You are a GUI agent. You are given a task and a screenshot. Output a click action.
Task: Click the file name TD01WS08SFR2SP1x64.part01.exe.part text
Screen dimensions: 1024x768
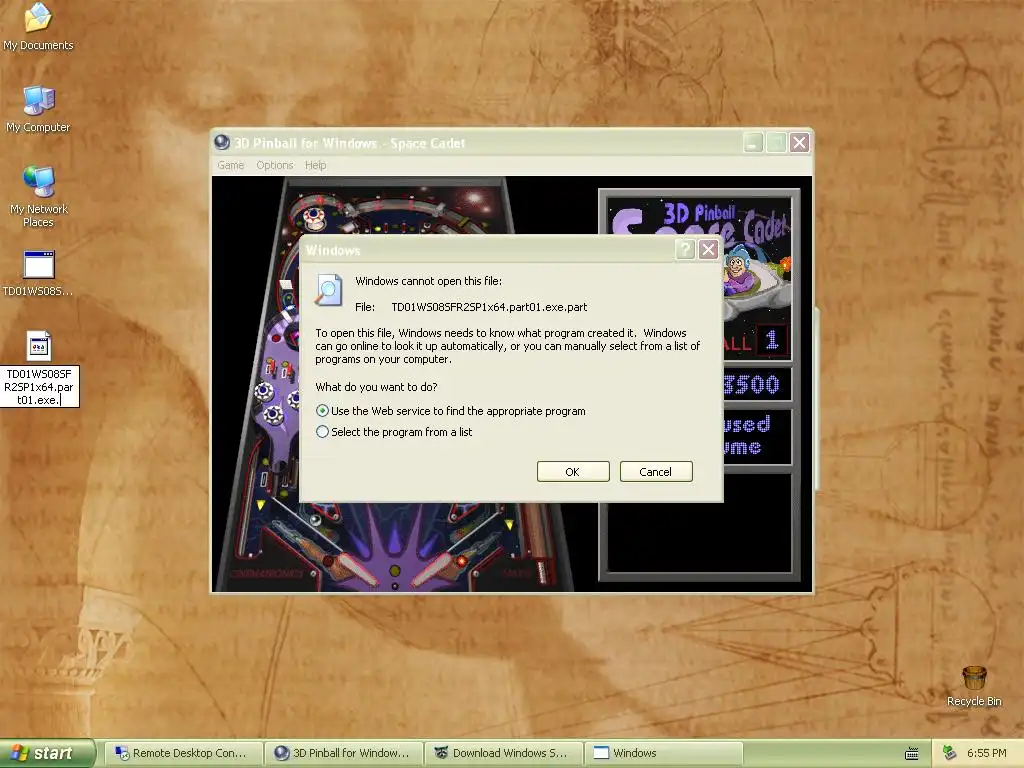pos(489,307)
